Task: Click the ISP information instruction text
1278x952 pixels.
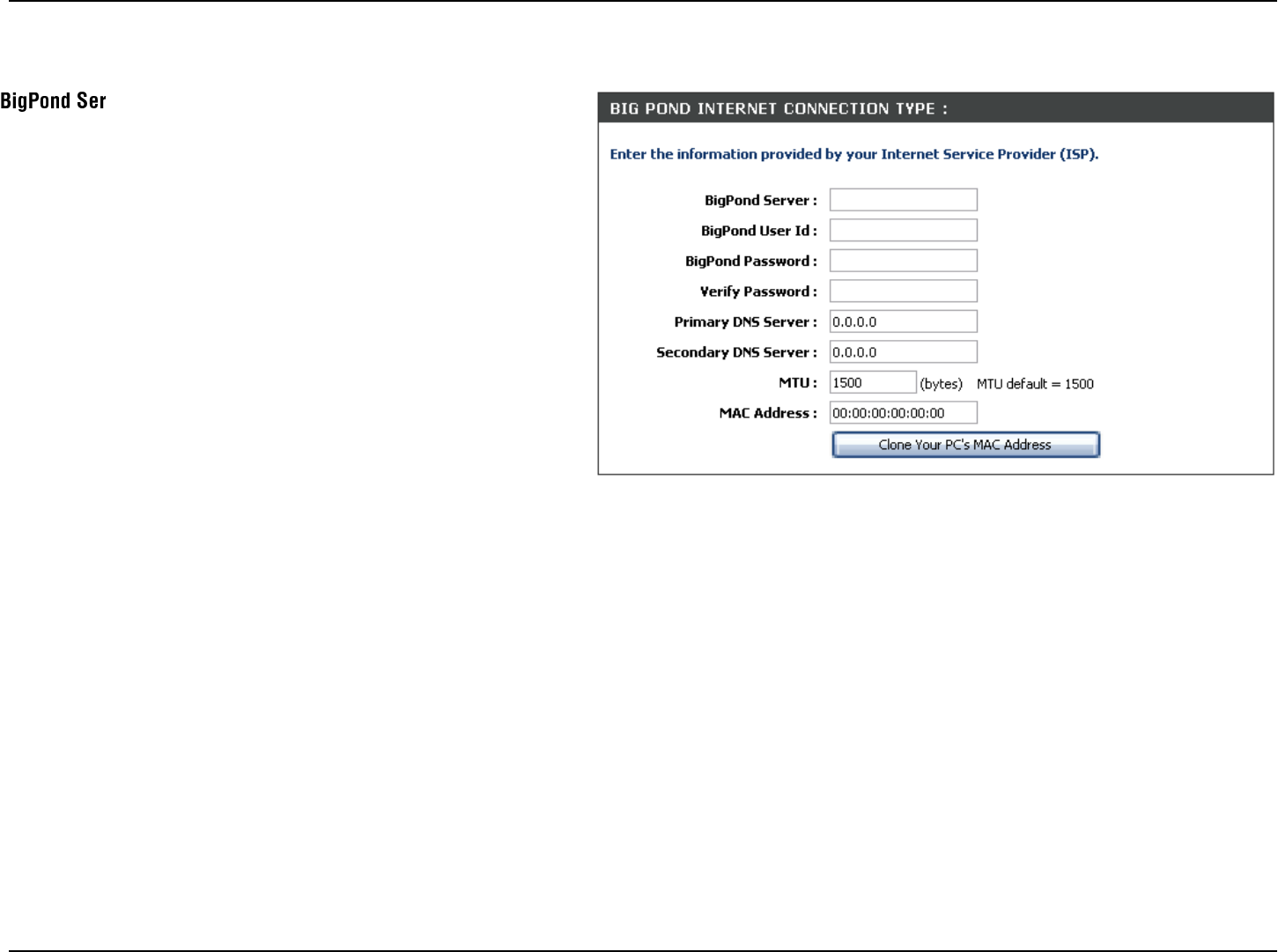Action: pyautogui.click(x=854, y=154)
